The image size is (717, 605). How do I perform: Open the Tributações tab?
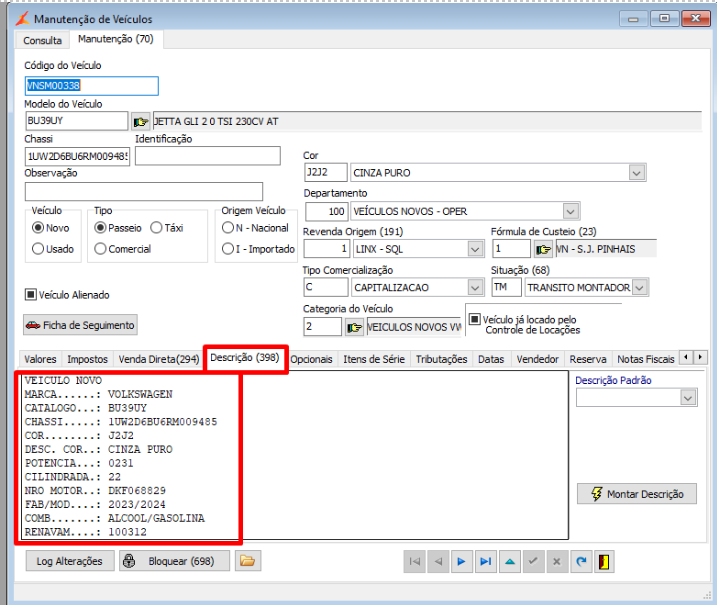point(441,359)
